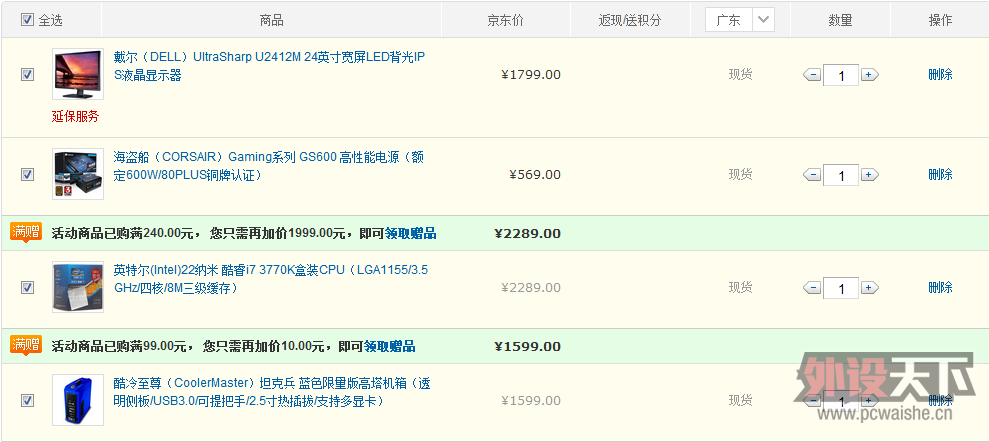Increase quantity of CORSAIR GS600

pos(869,175)
